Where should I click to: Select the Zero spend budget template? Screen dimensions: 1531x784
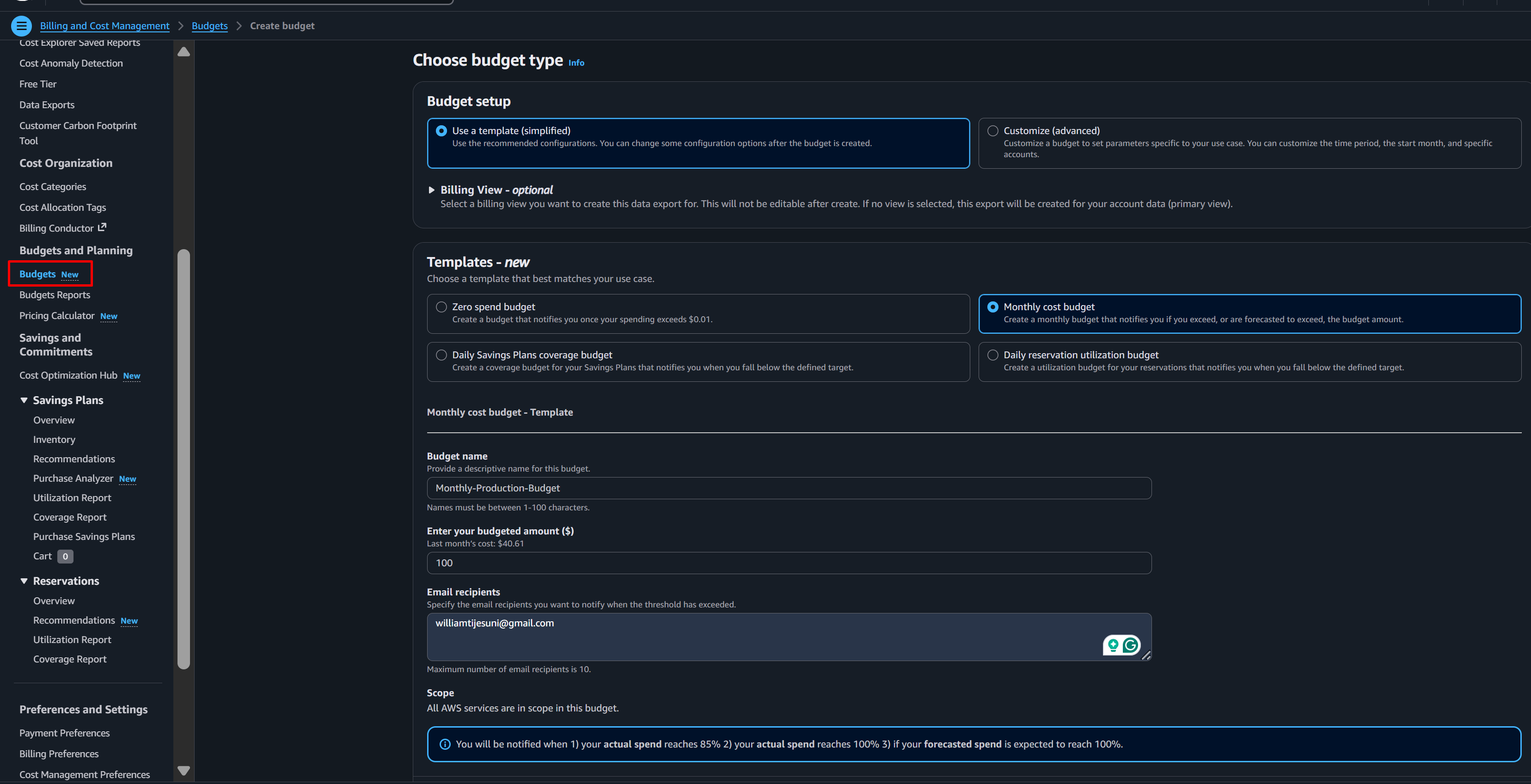click(x=441, y=306)
